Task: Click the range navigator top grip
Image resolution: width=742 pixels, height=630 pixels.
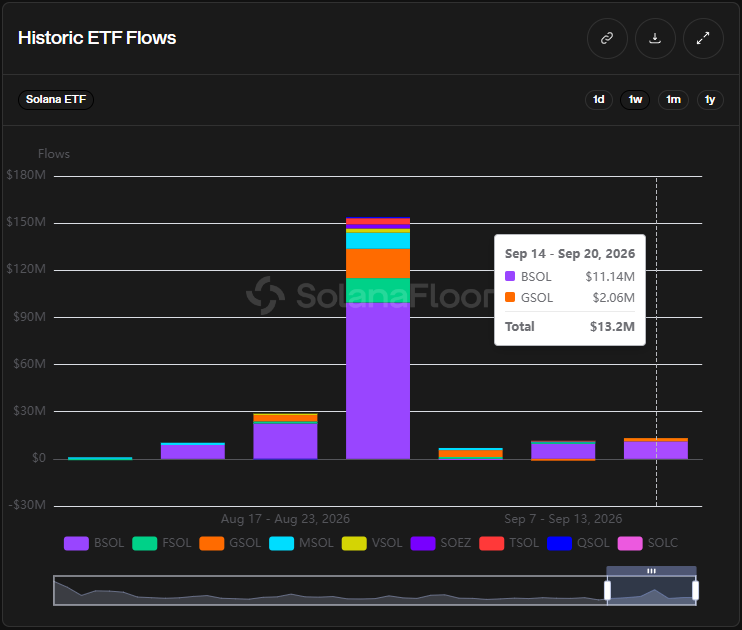Action: (651, 571)
